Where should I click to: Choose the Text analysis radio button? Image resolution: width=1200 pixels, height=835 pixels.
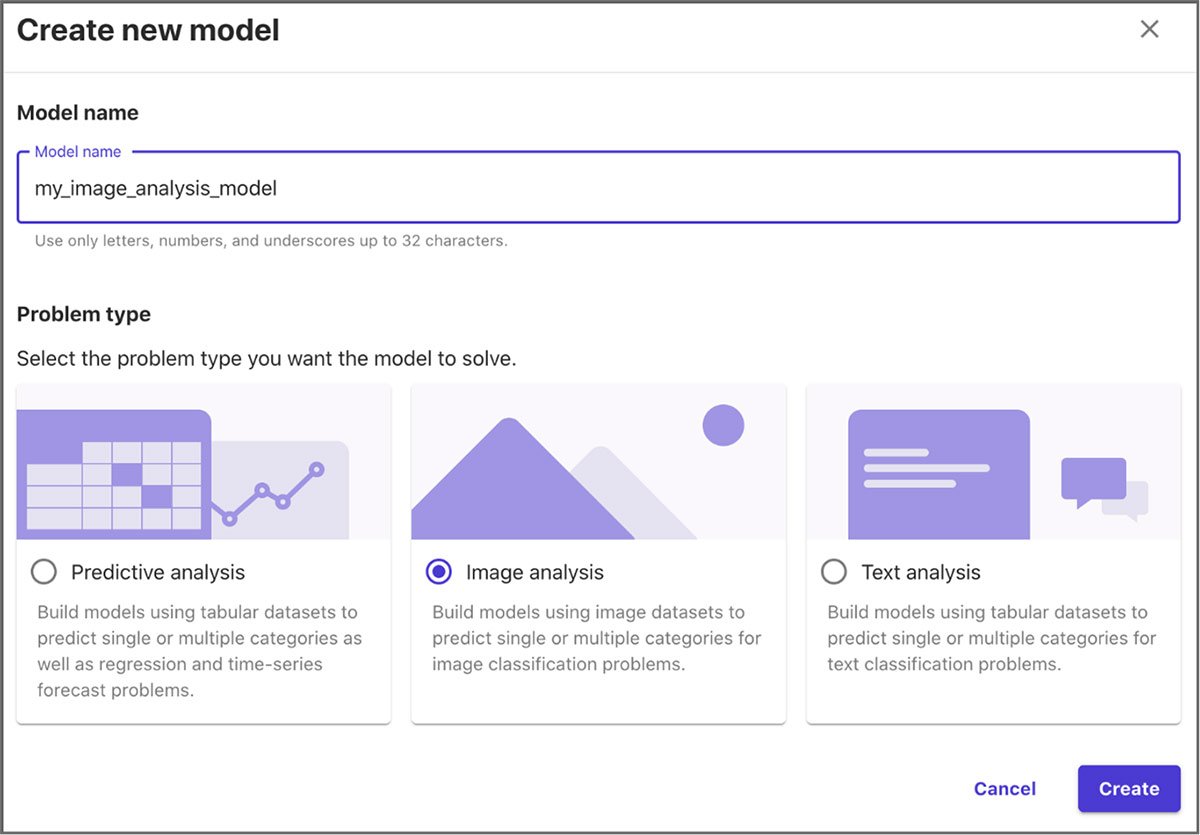pos(834,572)
